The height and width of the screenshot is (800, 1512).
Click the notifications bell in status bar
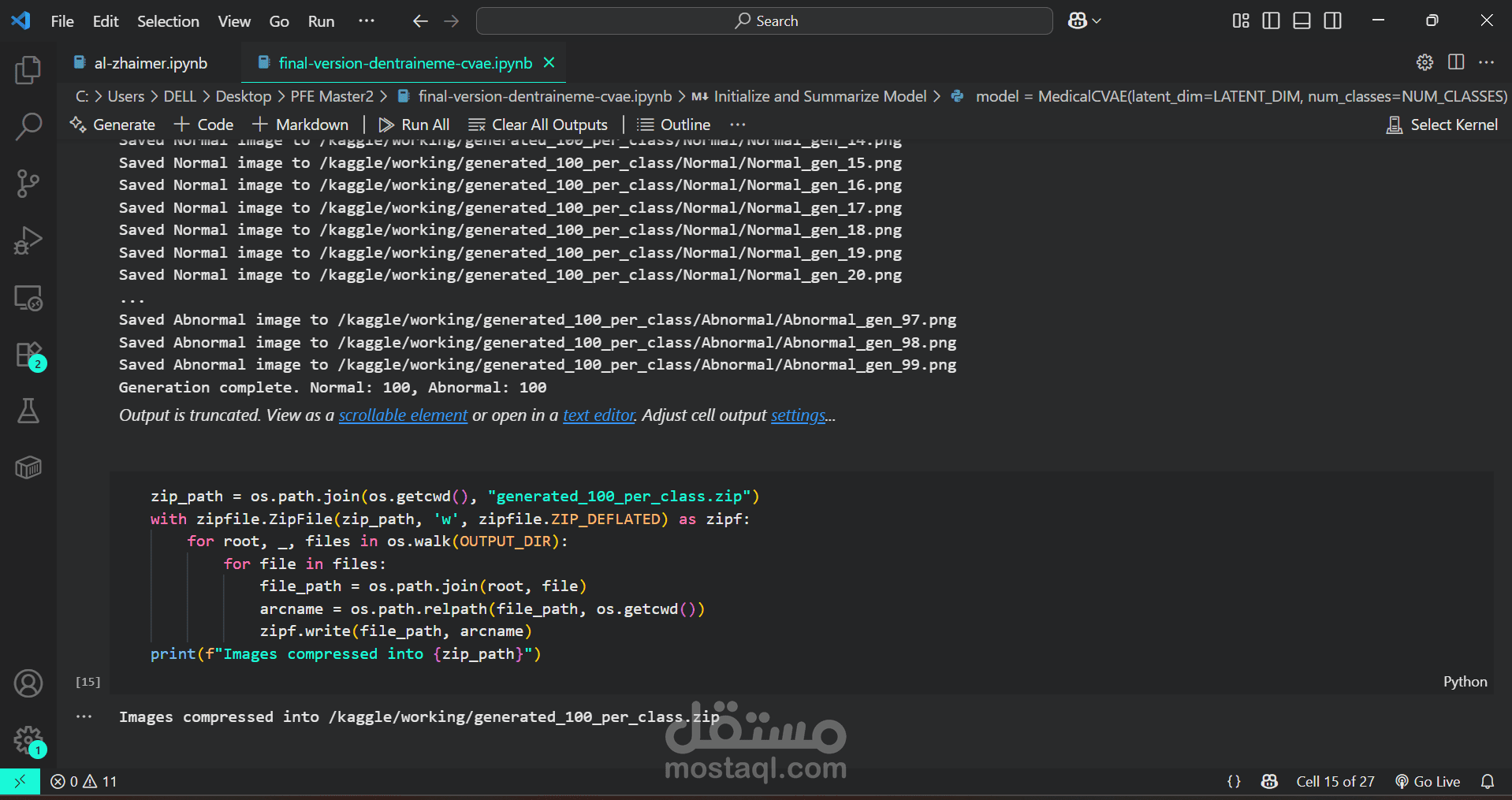click(1487, 781)
